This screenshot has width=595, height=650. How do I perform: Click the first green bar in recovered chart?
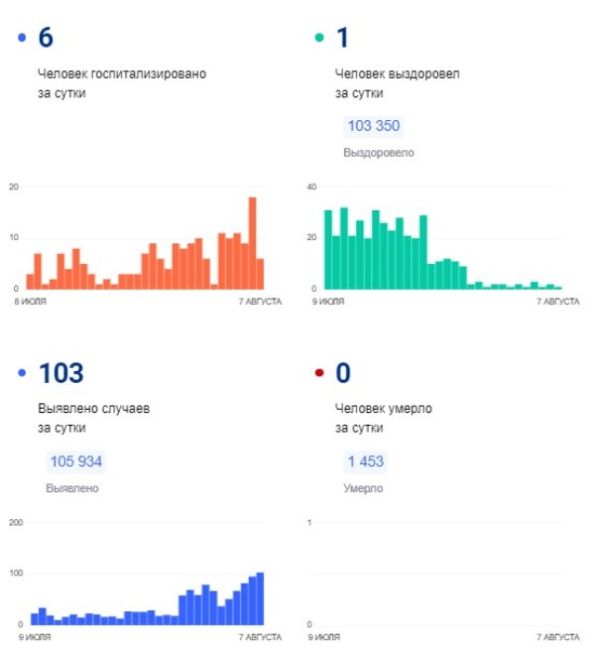click(x=328, y=250)
